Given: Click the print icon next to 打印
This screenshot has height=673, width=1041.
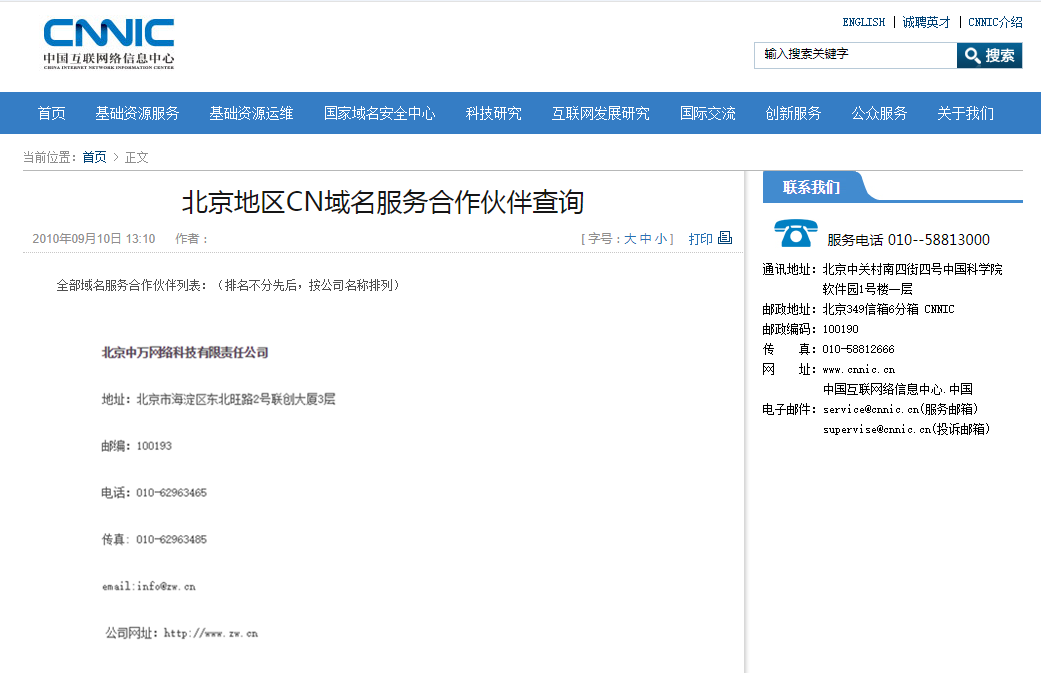Looking at the screenshot, I should tap(725, 238).
